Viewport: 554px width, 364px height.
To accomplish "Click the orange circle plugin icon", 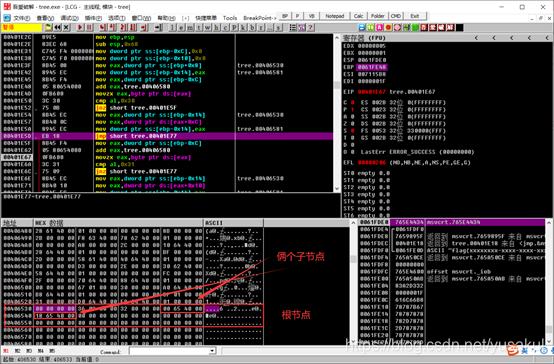I will click(388, 28).
